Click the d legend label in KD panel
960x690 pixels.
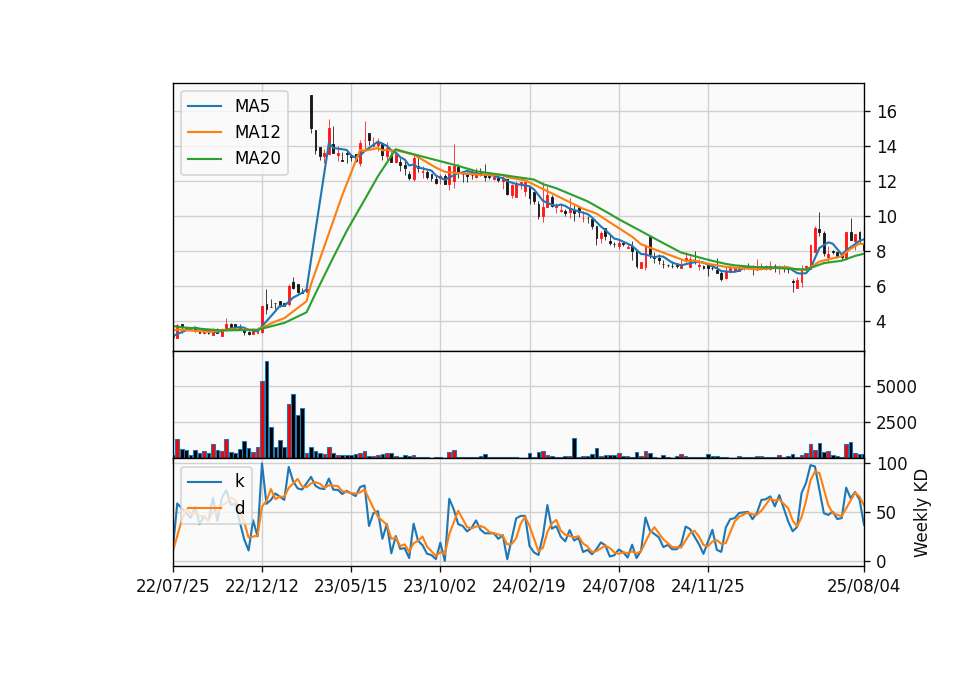(239, 508)
